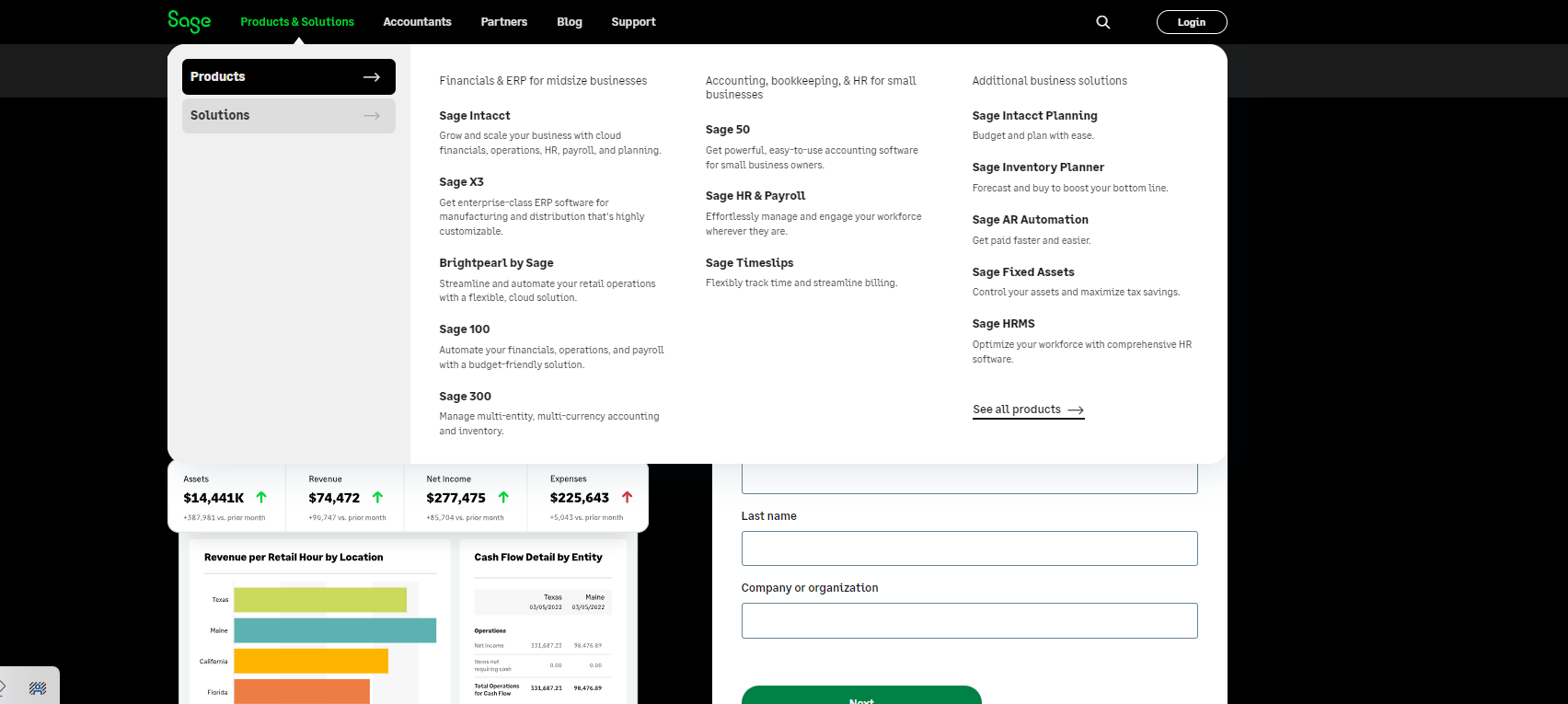Click the partially hidden field above Last name
1568x704 pixels.
970,479
